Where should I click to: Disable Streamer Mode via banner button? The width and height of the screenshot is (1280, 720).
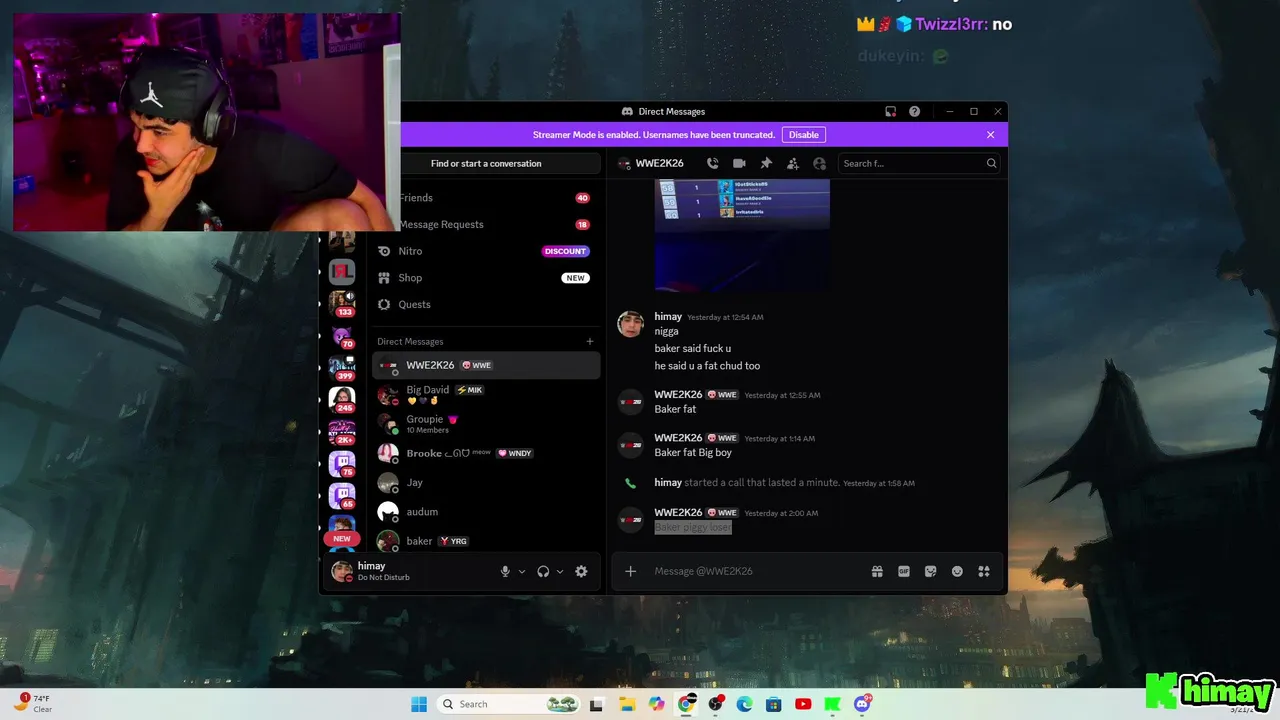[803, 135]
